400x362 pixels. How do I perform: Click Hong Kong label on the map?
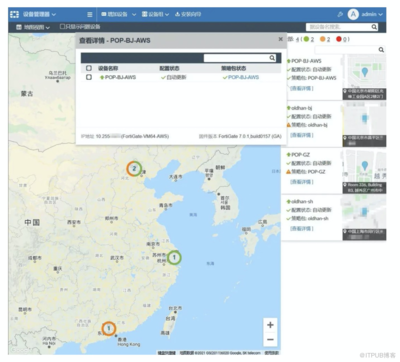coord(129,344)
